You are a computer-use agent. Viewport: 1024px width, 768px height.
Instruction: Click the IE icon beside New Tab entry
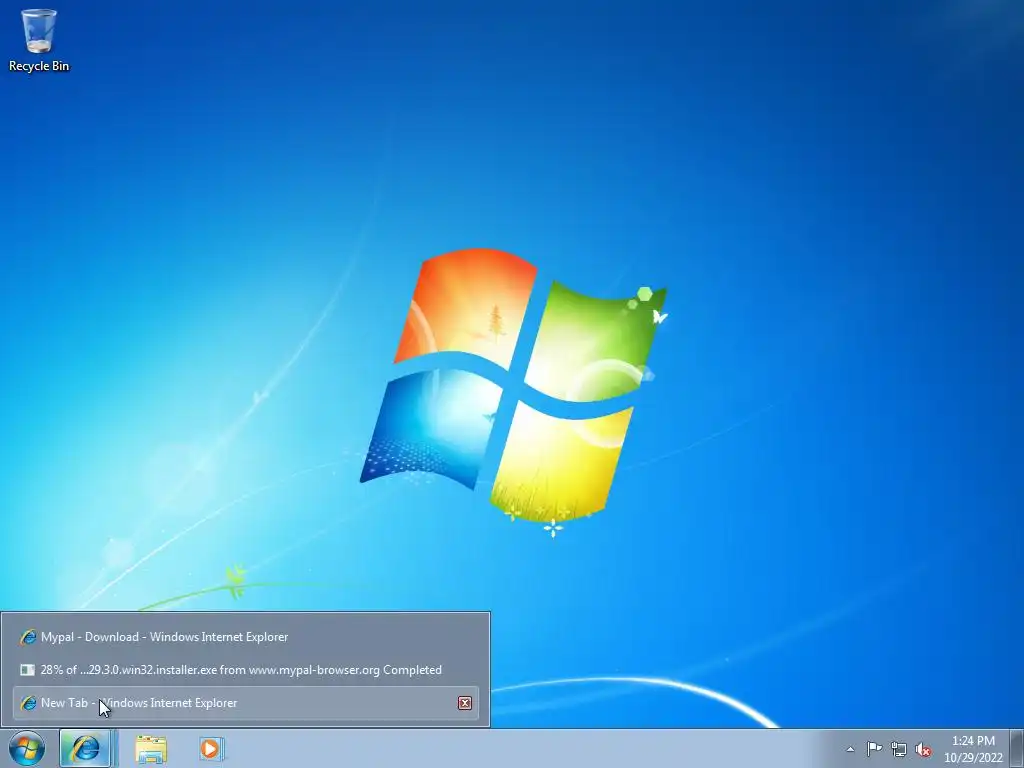pos(27,703)
